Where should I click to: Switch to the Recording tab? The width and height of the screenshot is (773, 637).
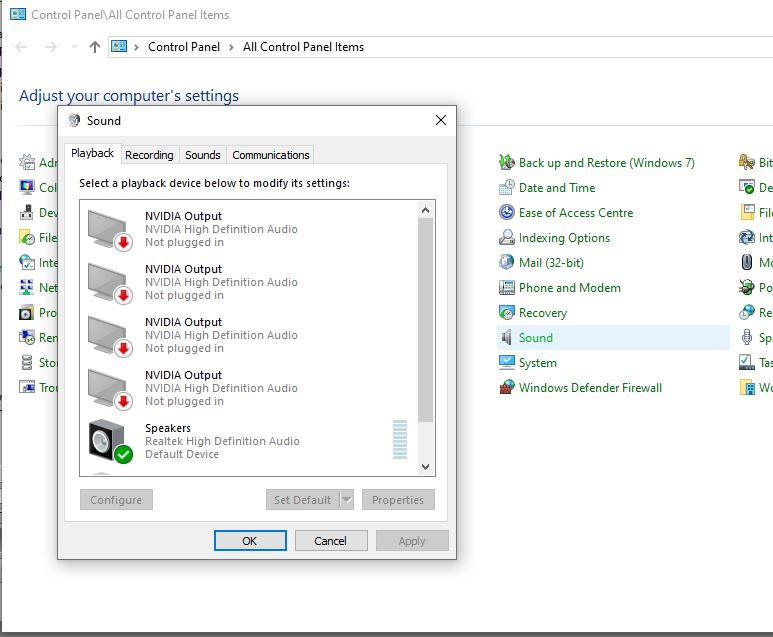pos(149,155)
